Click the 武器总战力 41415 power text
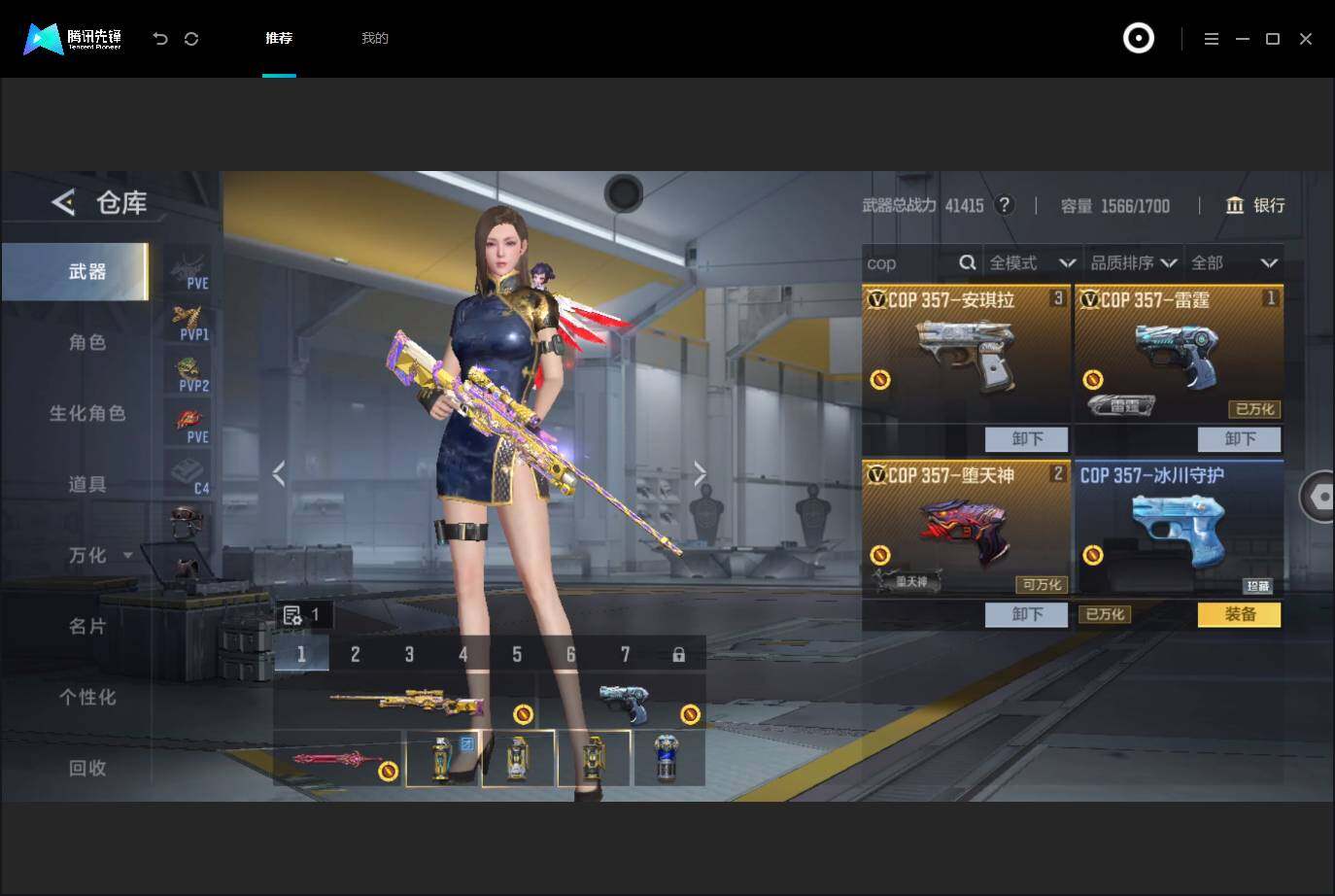 pos(923,206)
